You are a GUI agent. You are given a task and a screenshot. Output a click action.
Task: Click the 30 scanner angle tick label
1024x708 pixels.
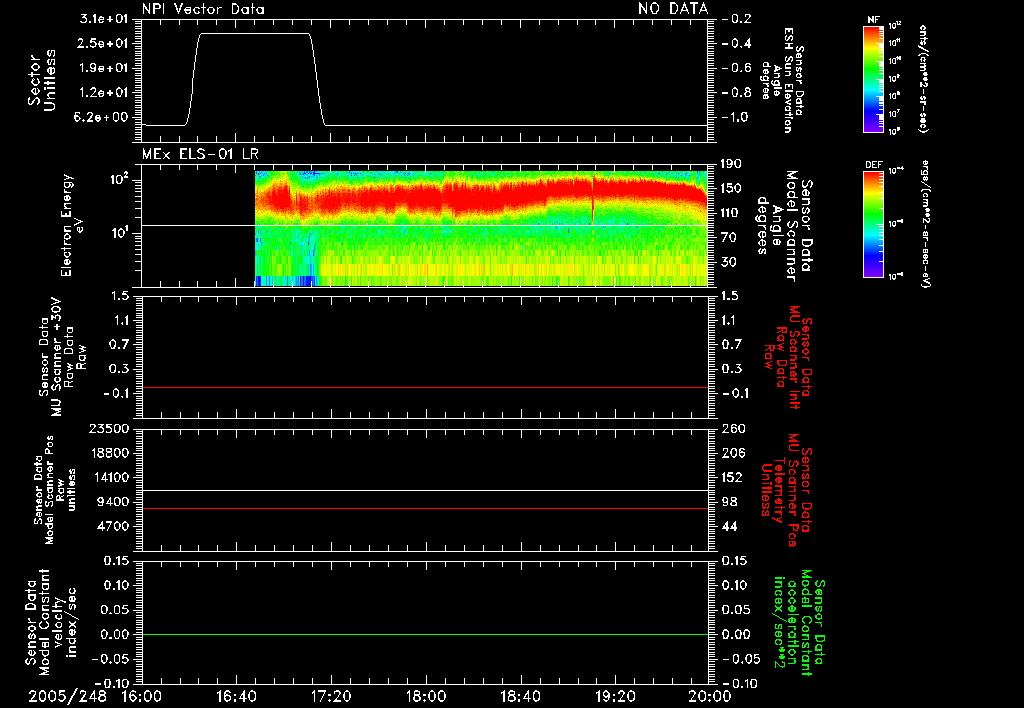pos(729,263)
